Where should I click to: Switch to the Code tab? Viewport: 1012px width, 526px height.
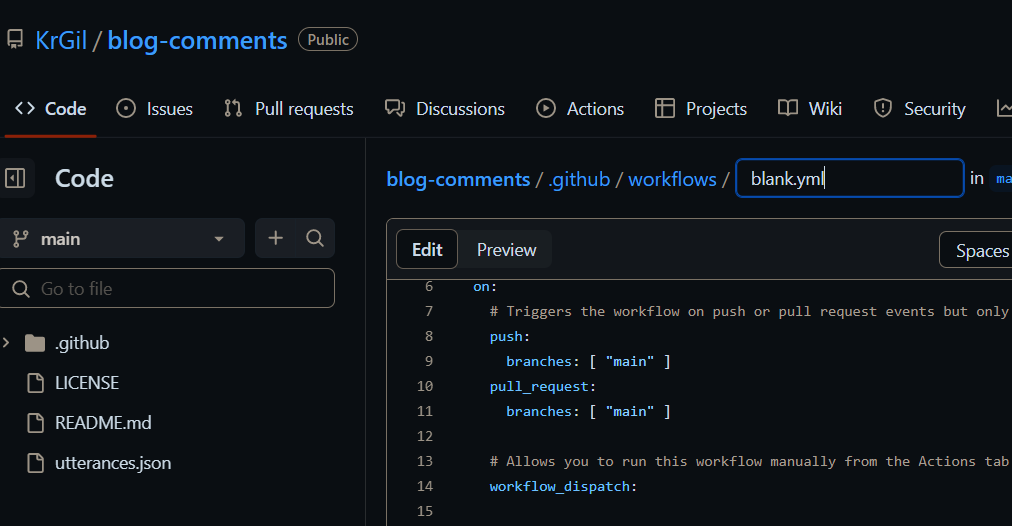click(x=51, y=108)
